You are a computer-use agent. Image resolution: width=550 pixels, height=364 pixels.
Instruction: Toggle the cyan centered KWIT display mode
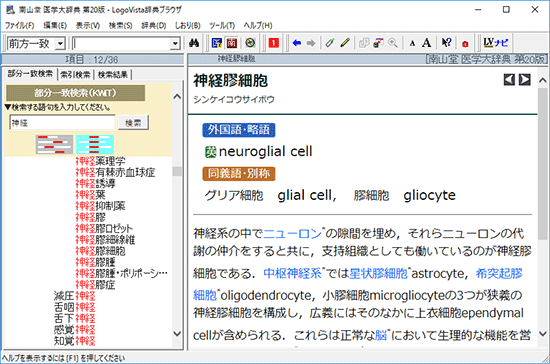coord(95,144)
